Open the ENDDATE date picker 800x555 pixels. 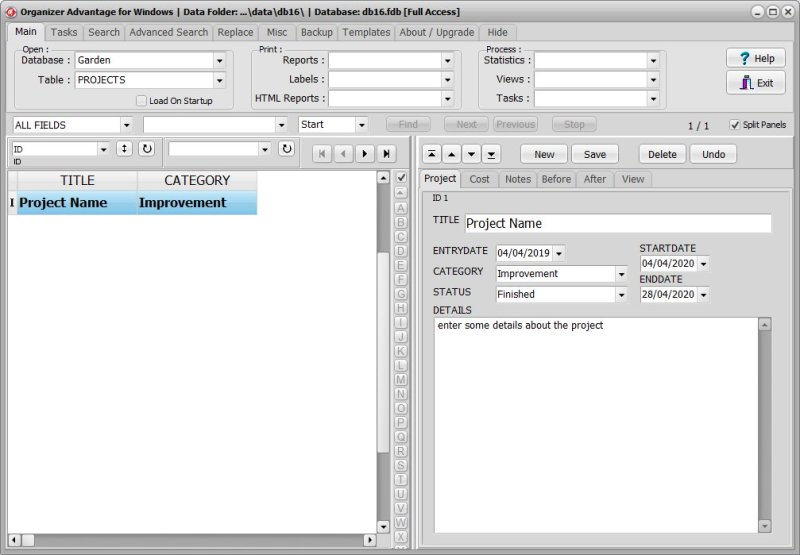(704, 294)
